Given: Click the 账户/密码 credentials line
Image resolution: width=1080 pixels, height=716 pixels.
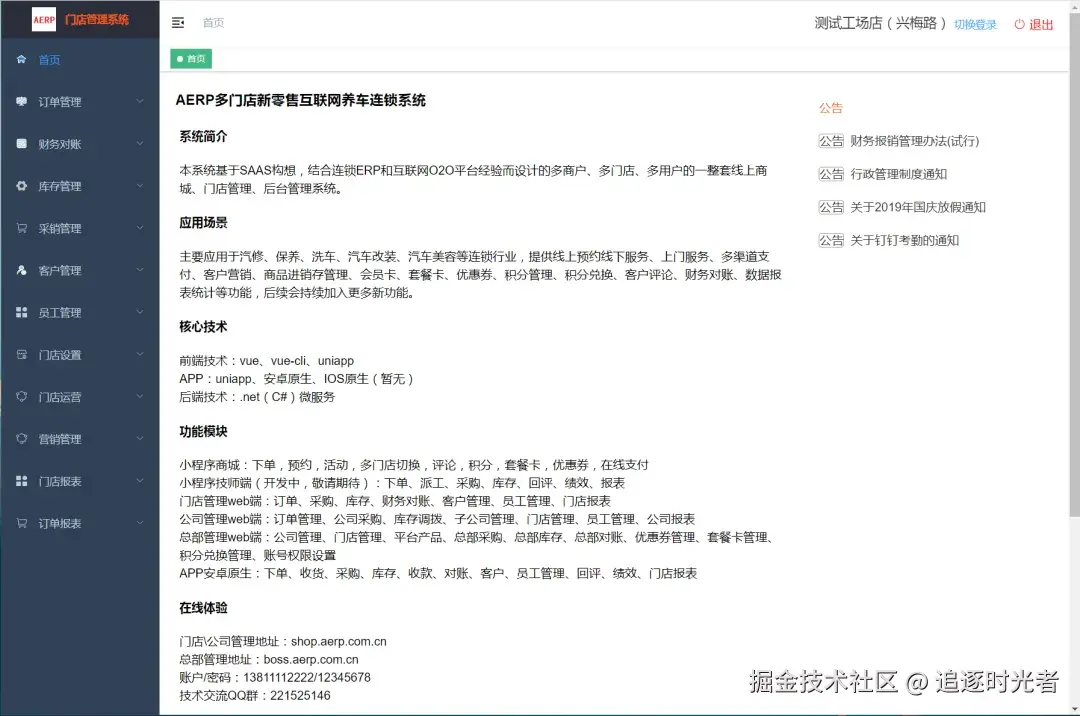Looking at the screenshot, I should 275,677.
